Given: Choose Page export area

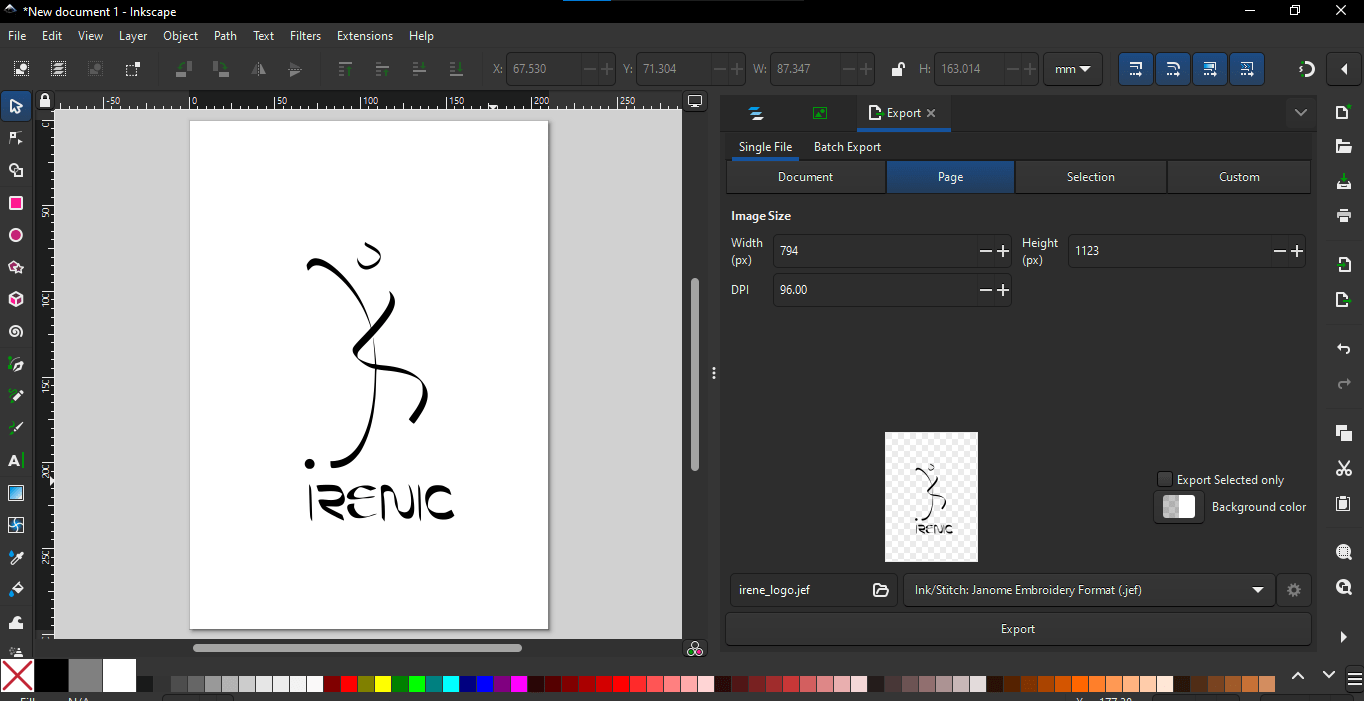Looking at the screenshot, I should click(950, 177).
